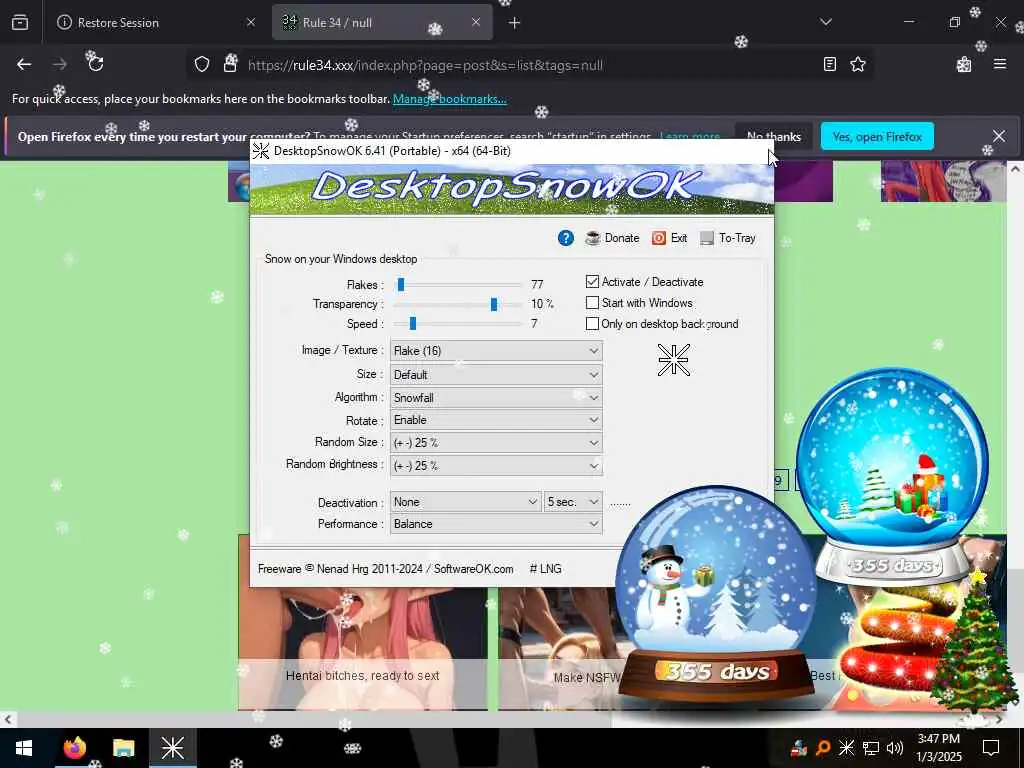The image size is (1024, 768).
Task: Open the DesktopSnowOK help question-mark icon
Action: coord(566,238)
